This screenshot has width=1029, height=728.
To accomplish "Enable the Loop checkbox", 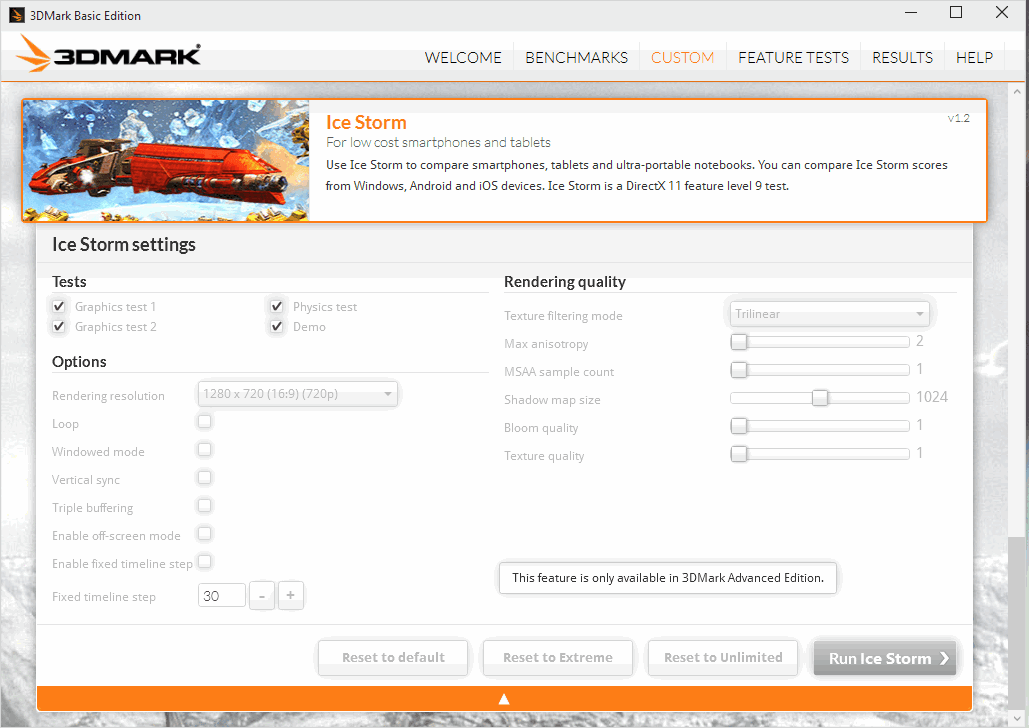I will (x=205, y=421).
